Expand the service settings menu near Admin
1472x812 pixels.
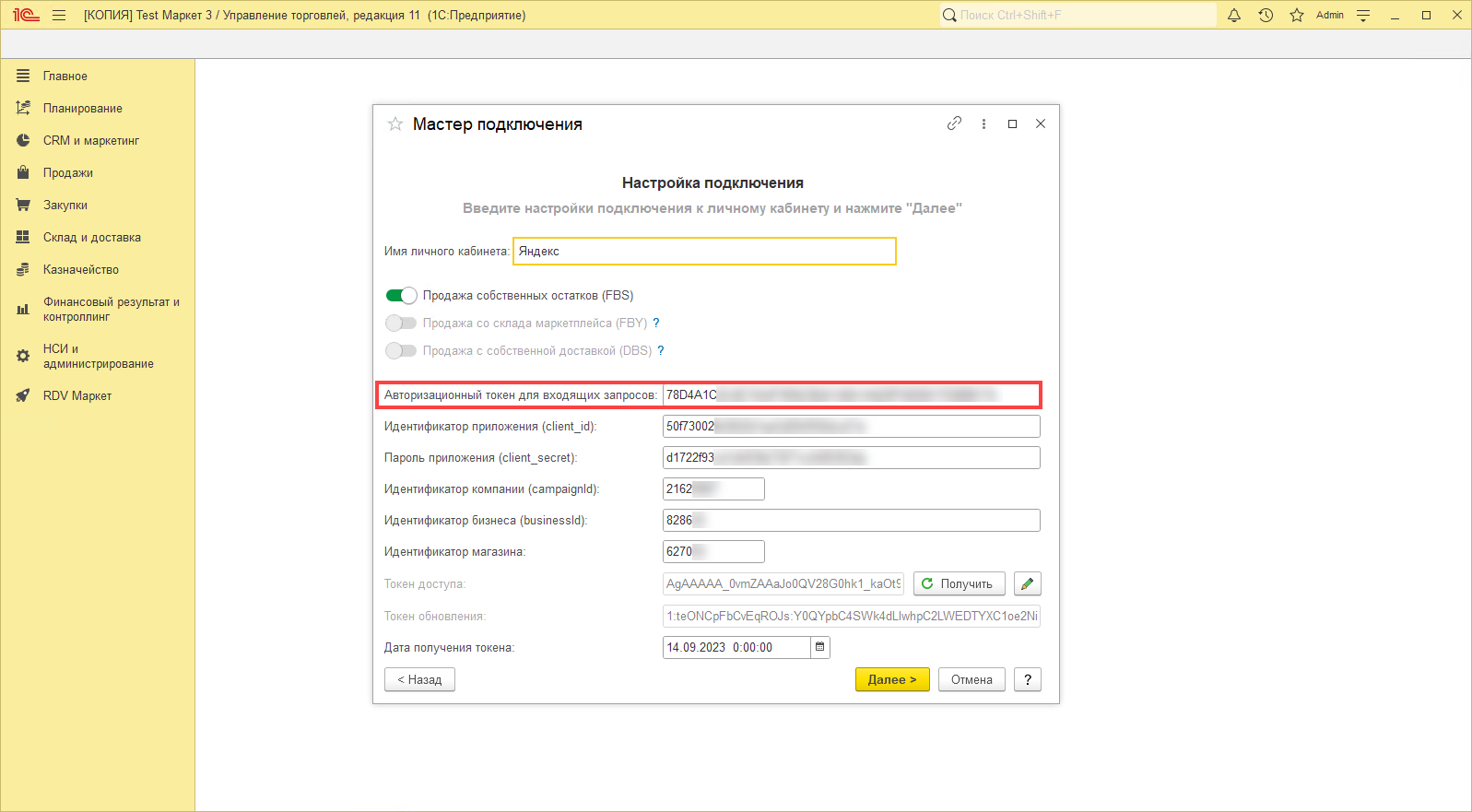1363,16
